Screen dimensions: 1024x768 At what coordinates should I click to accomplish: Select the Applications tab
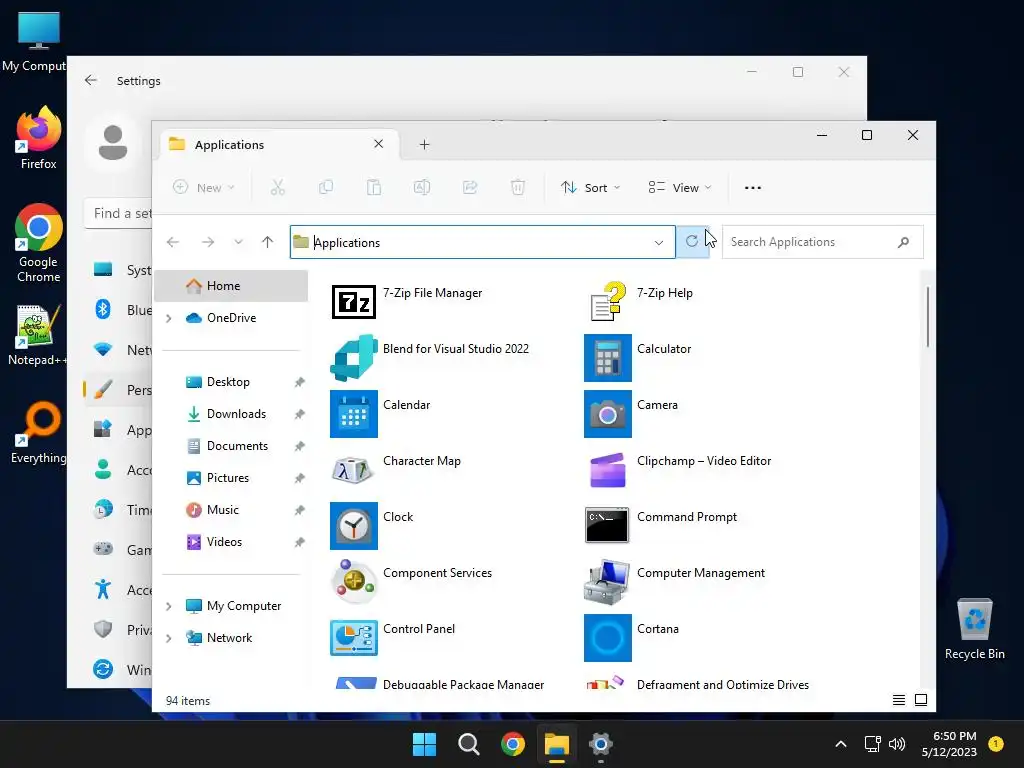[279, 144]
